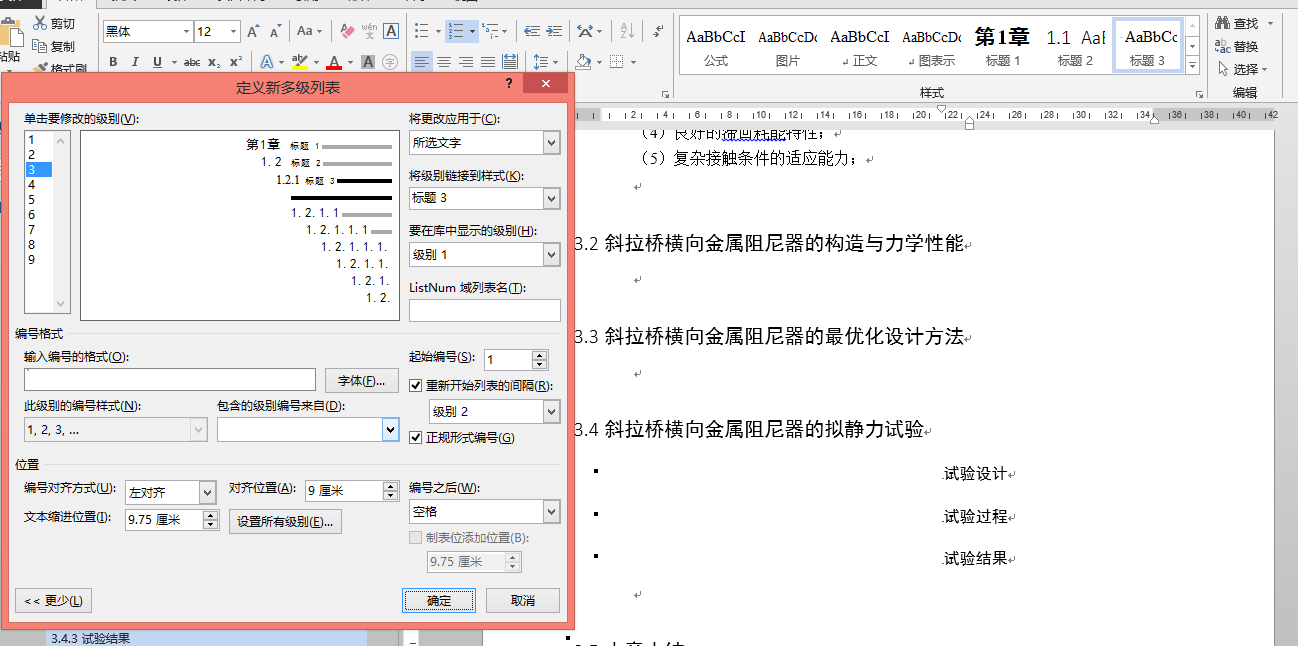1298x646 pixels.
Task: Apply the 标题 1 style
Action: tap(1002, 45)
